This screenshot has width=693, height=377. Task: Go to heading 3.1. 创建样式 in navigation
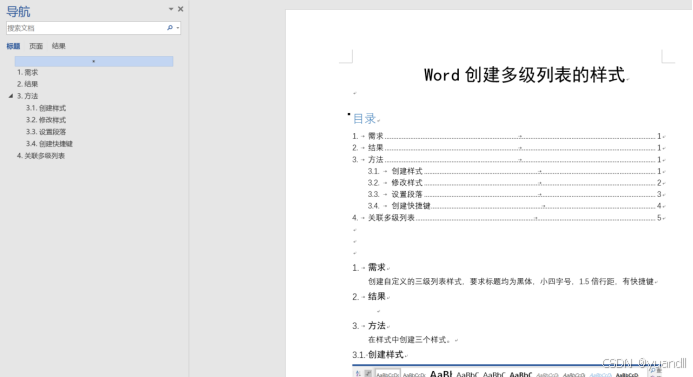click(46, 108)
